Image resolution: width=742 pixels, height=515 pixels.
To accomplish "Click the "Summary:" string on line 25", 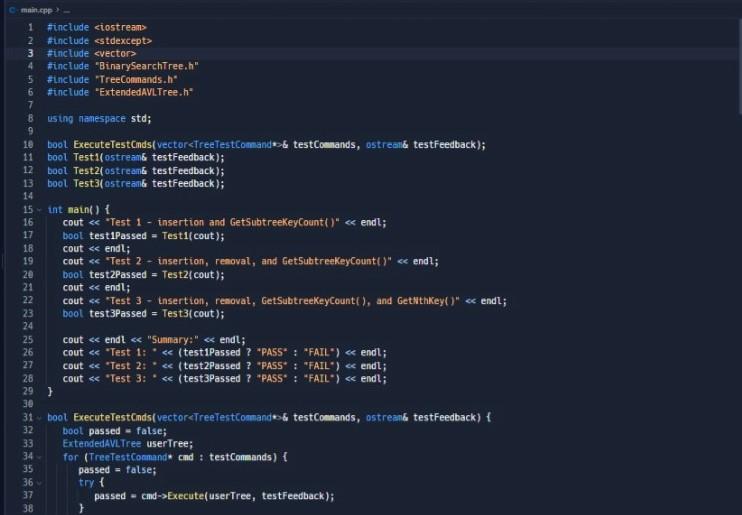I will [173, 339].
